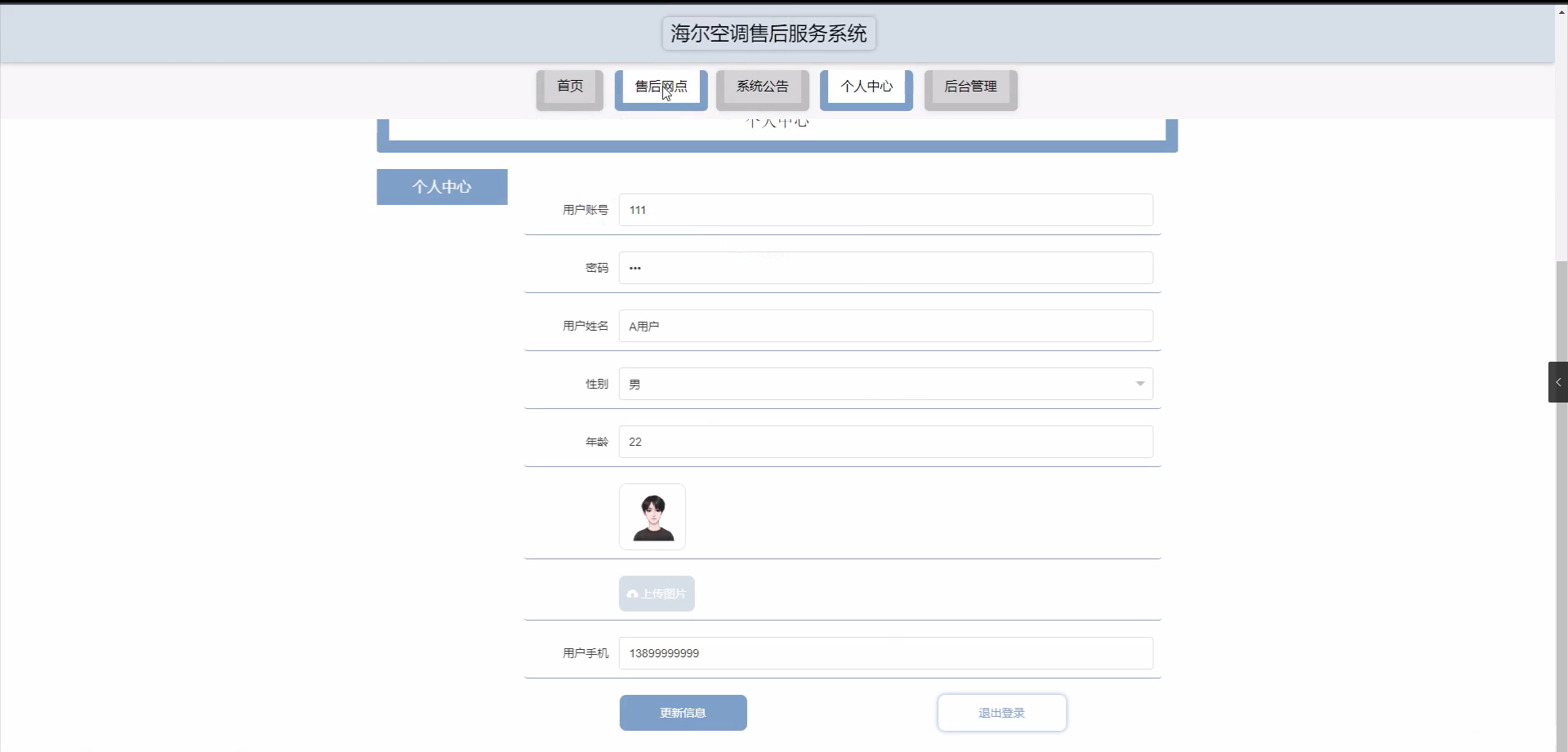1568x752 pixels.
Task: Open the 后台管理 tab
Action: pos(970,89)
